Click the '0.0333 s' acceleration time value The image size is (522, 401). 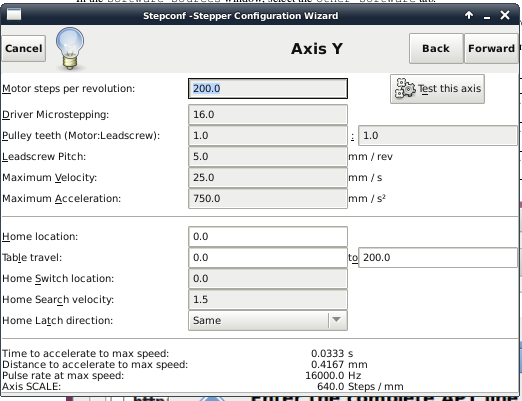pyautogui.click(x=332, y=353)
